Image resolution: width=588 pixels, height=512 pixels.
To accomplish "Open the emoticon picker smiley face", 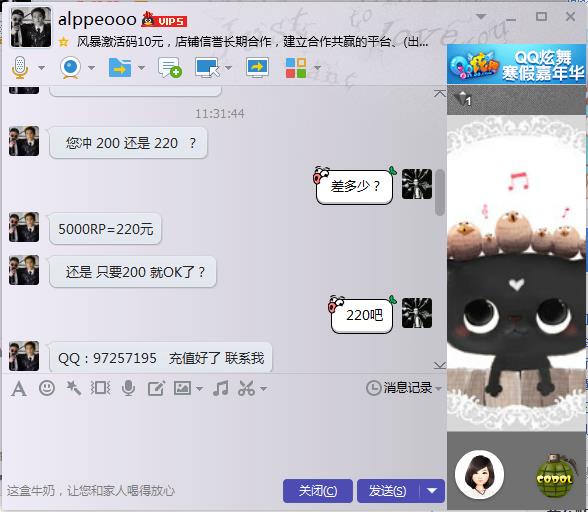I will tap(47, 388).
